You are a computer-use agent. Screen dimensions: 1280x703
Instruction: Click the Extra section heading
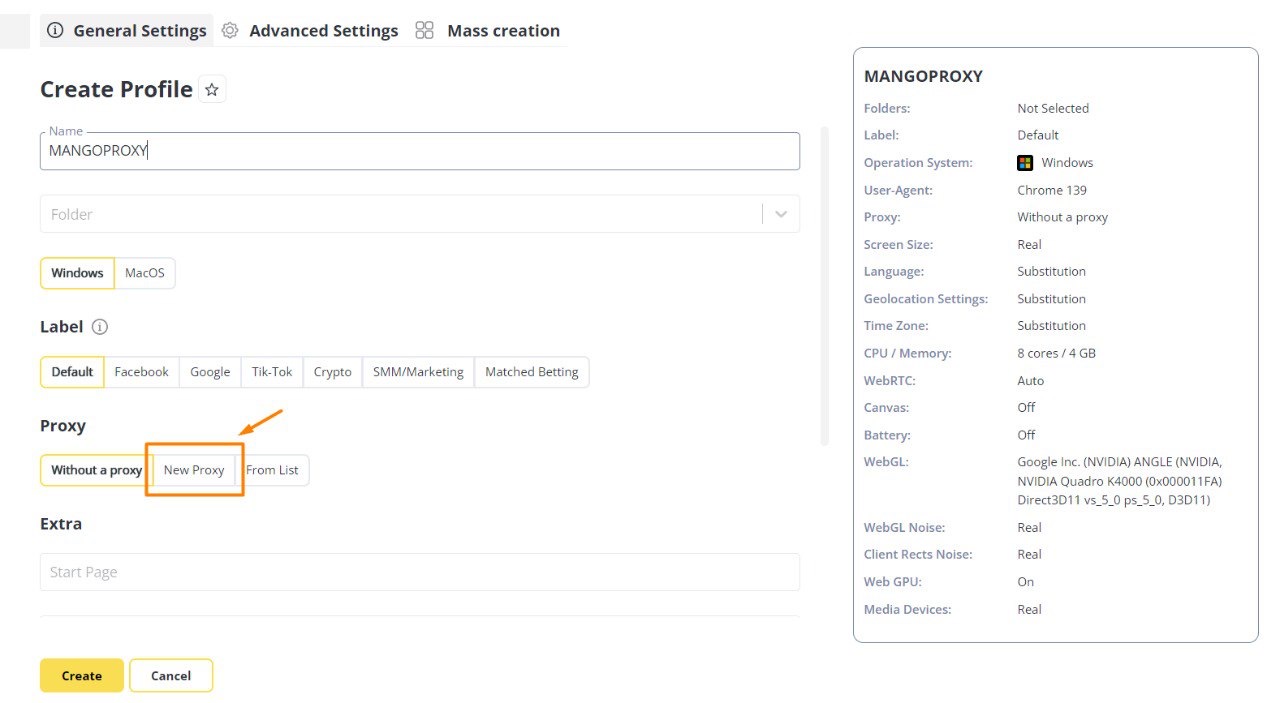61,524
